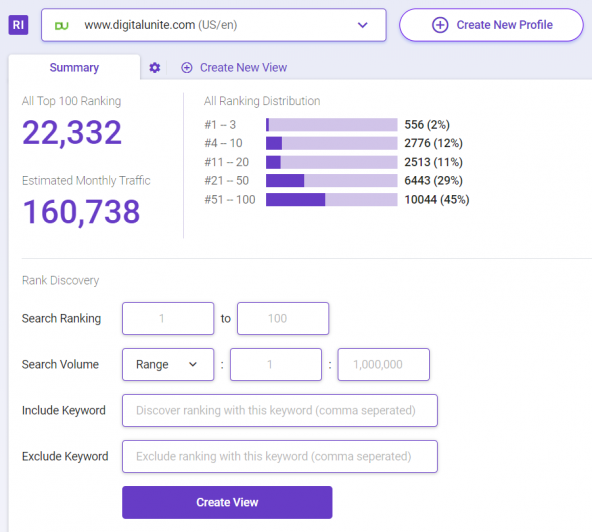Viewport: 592px width, 532px height.
Task: Click the Search Volume label
Action: (x=60, y=364)
